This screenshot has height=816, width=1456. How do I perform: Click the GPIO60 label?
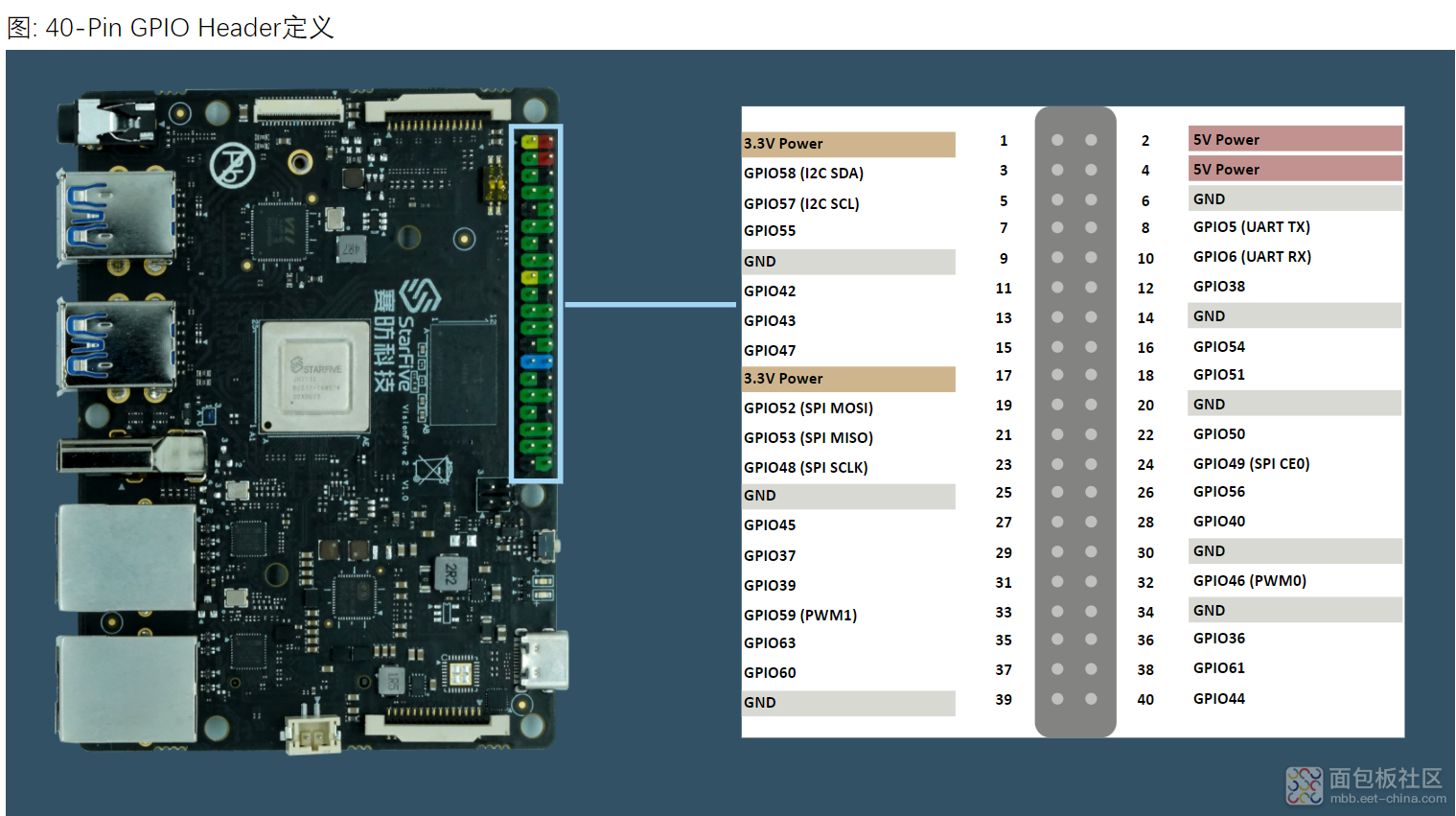click(x=770, y=673)
